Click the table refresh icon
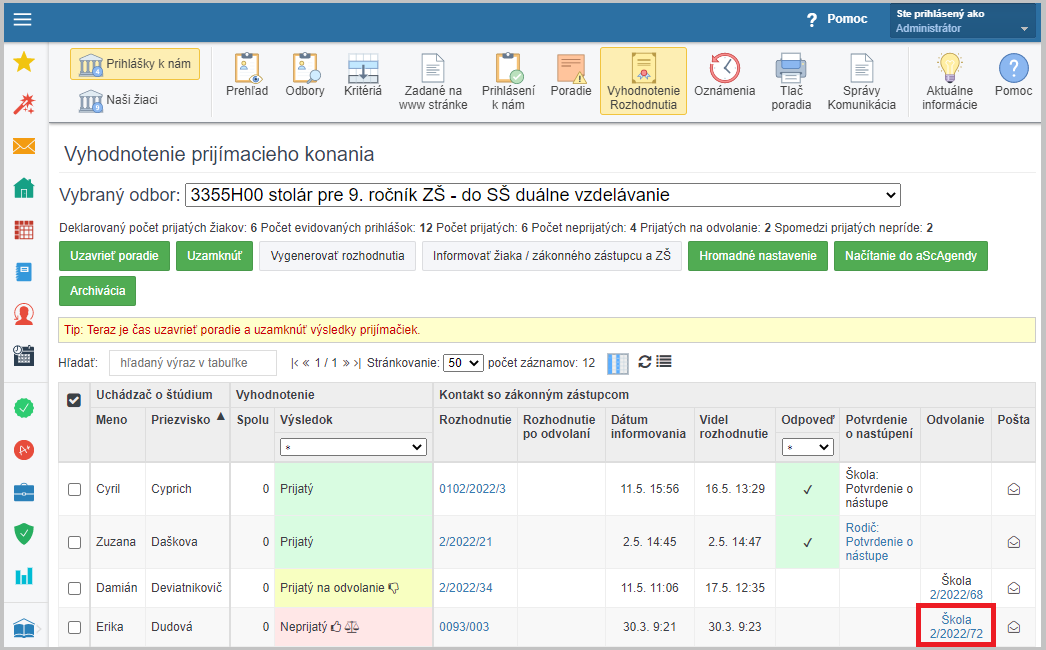Screen dimensions: 1046x650 pyautogui.click(x=644, y=362)
